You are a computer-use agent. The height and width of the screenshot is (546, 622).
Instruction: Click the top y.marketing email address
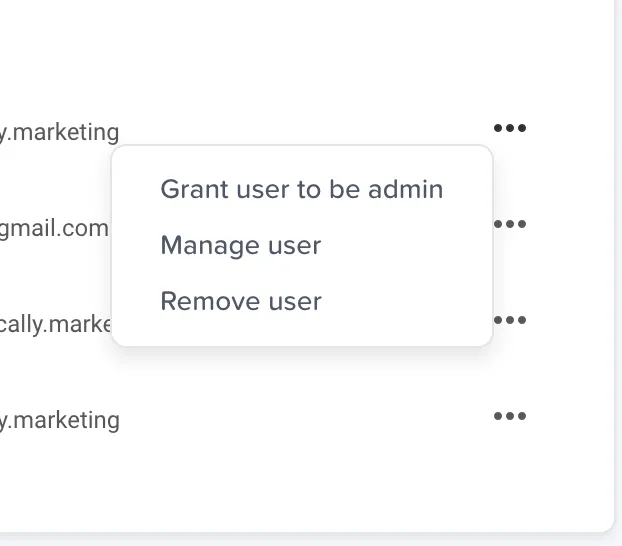point(60,132)
